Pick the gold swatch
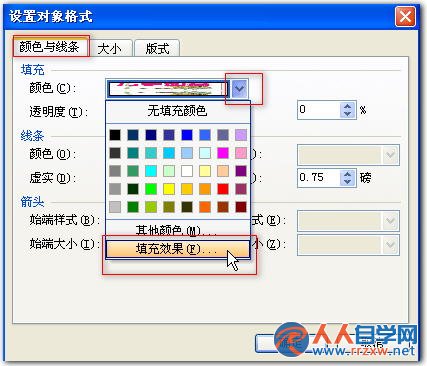 (x=187, y=189)
